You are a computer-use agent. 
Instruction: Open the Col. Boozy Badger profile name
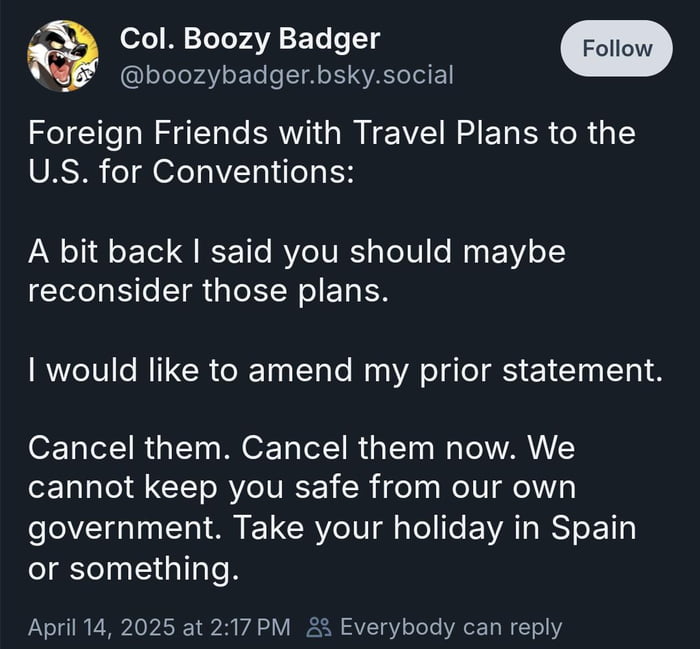click(x=249, y=39)
